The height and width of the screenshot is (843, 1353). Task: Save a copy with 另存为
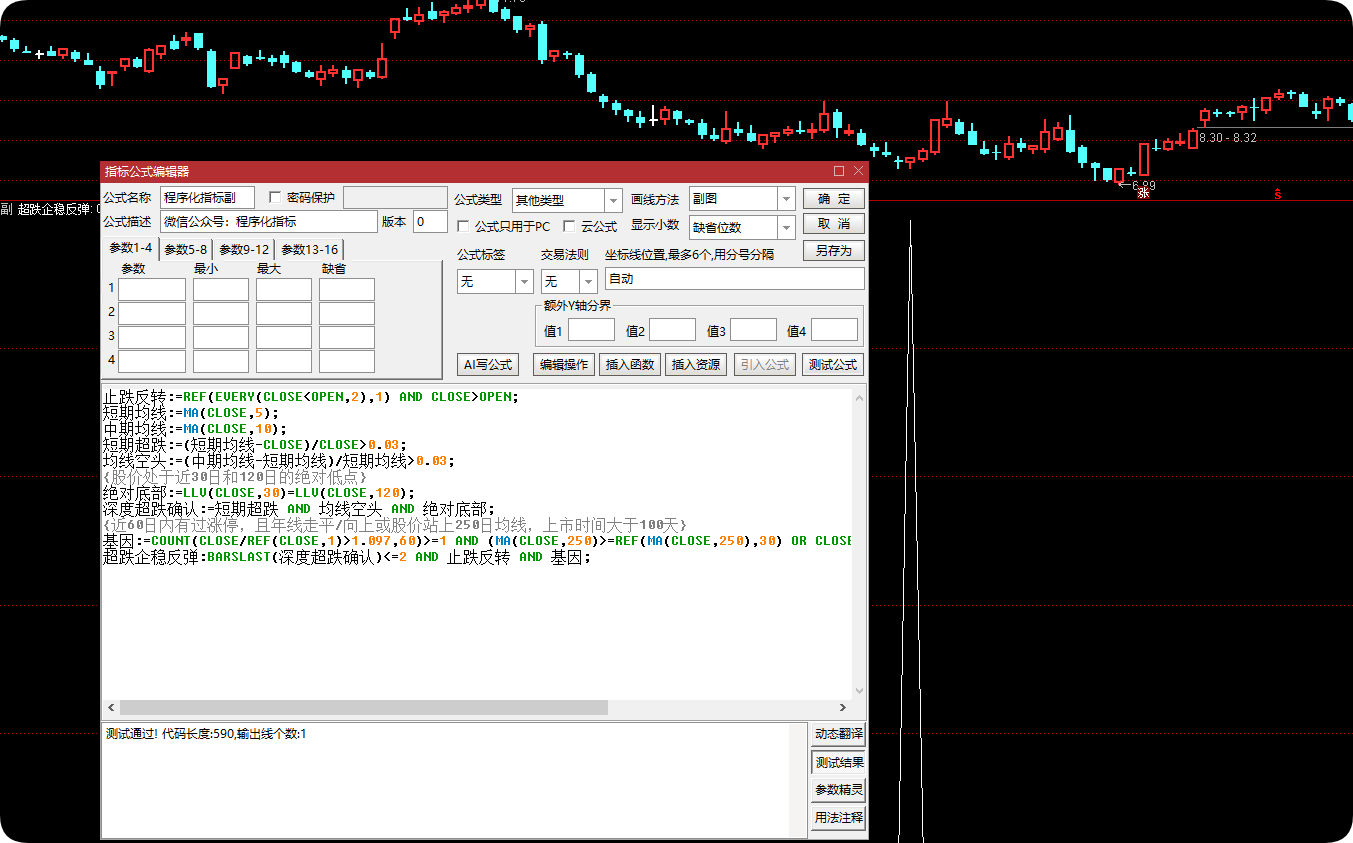833,251
